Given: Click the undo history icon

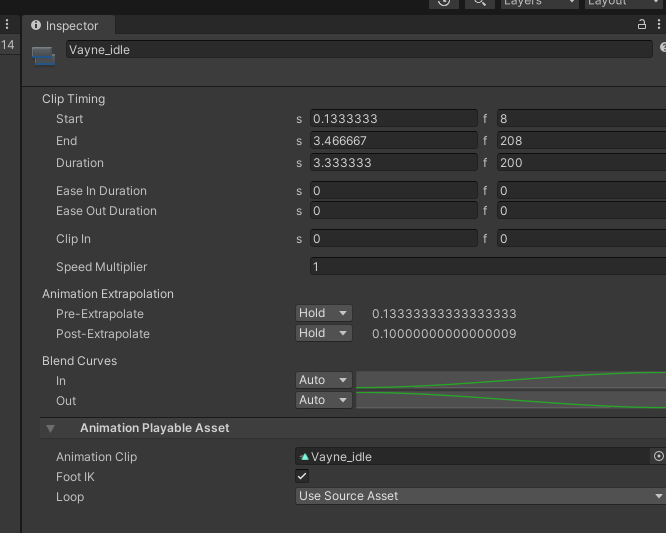Looking at the screenshot, I should click(x=443, y=3).
